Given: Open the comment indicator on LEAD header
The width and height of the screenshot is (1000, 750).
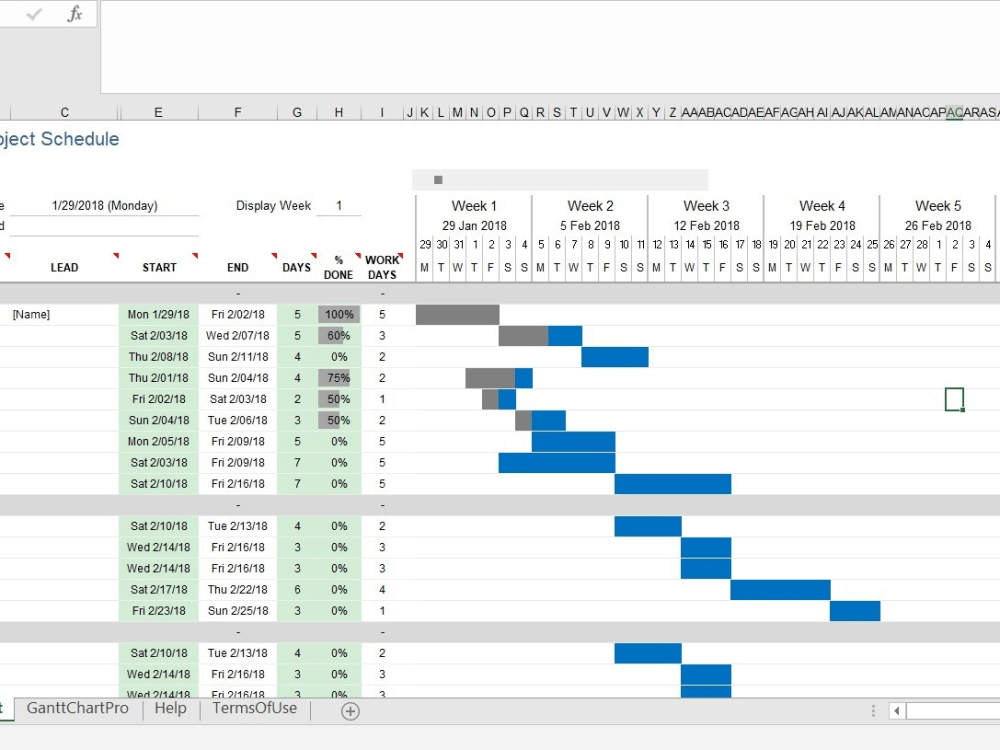Looking at the screenshot, I should 116,255.
